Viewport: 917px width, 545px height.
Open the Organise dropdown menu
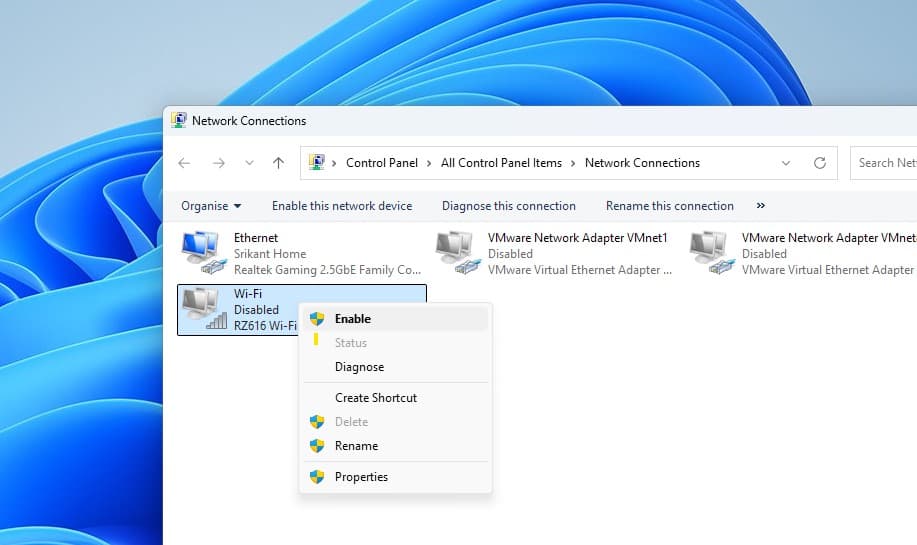pyautogui.click(x=211, y=206)
